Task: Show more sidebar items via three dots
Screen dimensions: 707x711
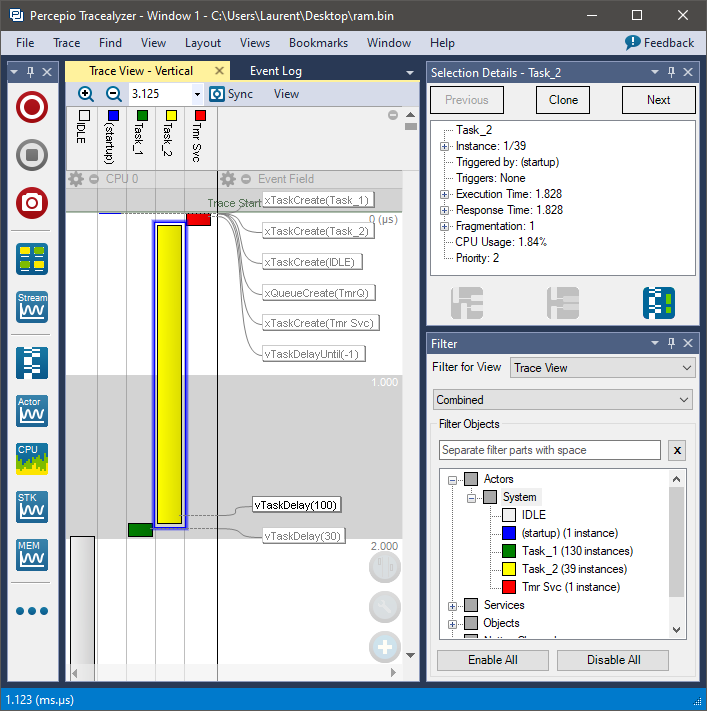Action: pyautogui.click(x=32, y=611)
